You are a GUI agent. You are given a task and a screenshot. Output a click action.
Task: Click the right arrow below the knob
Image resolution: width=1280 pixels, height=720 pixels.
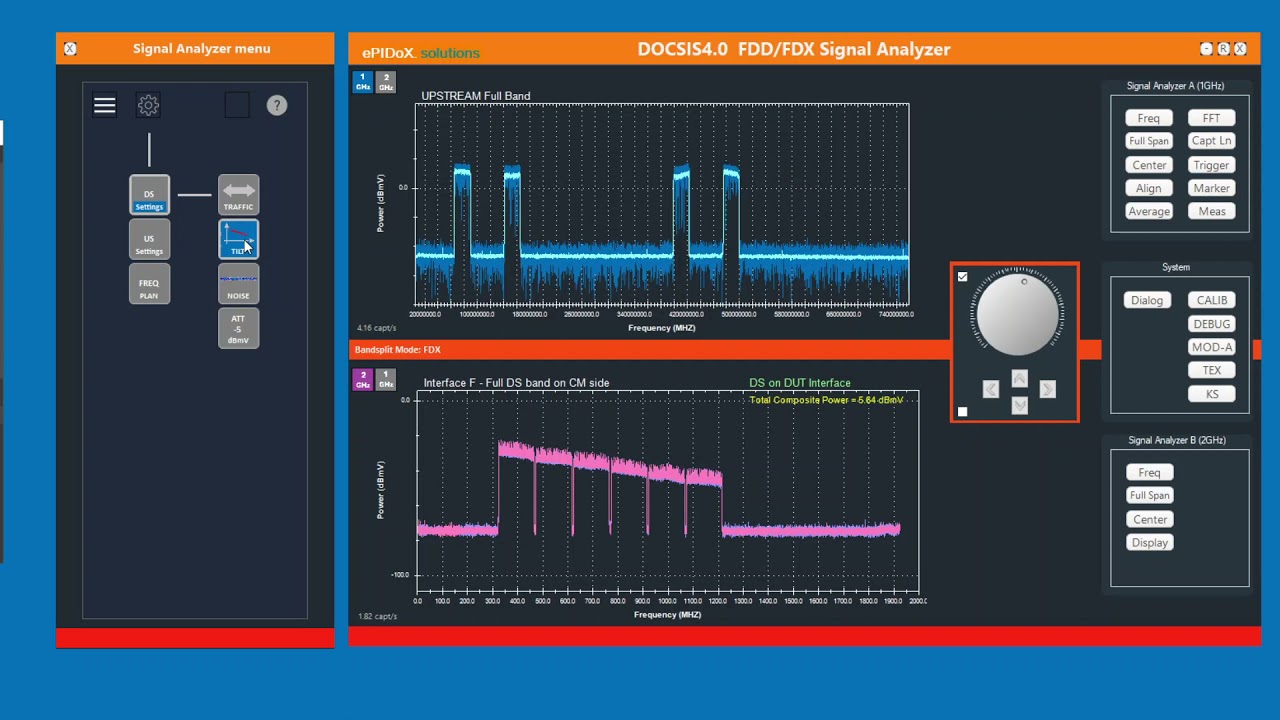1047,390
